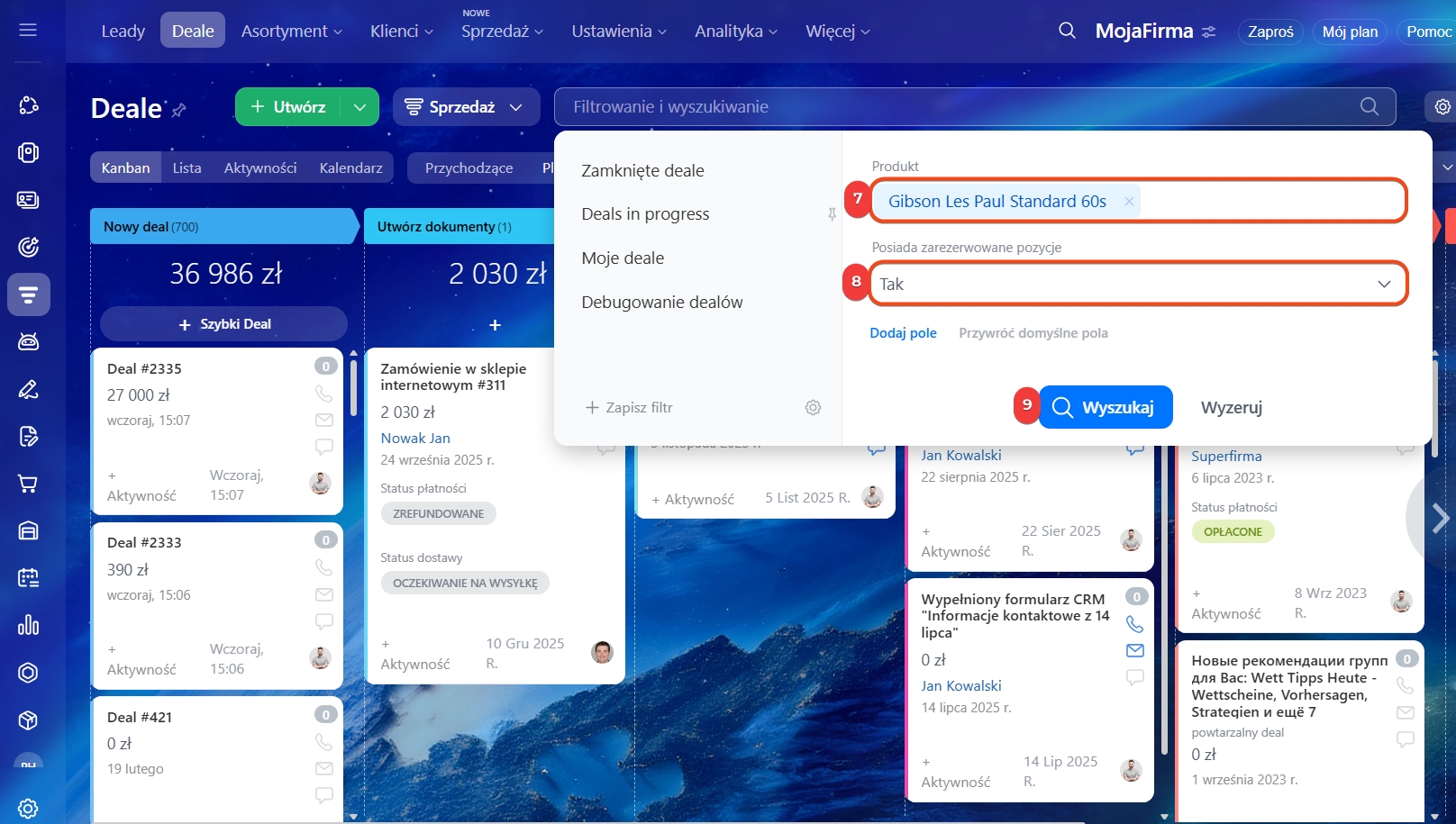Click the phone icon on the Wypełniony formularz CRM card

click(x=1135, y=624)
